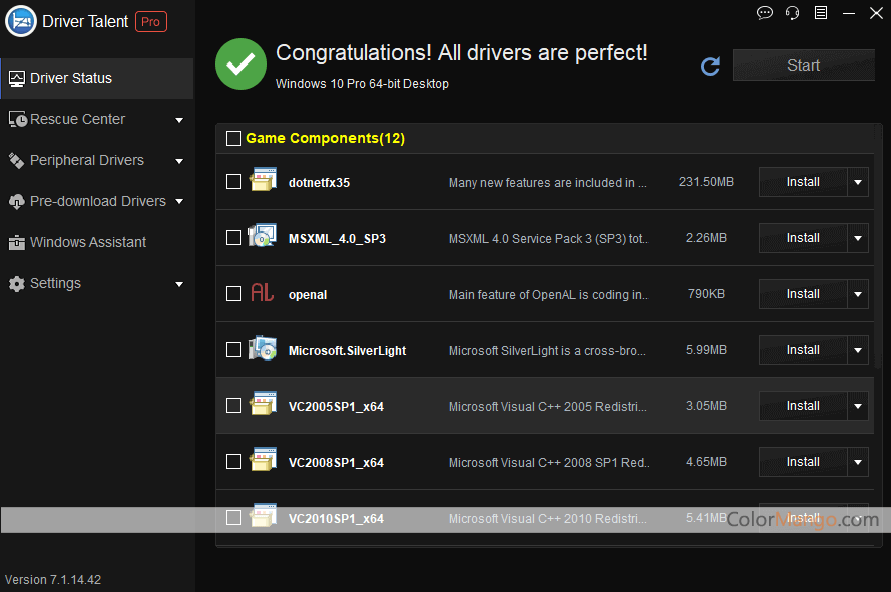Image resolution: width=891 pixels, height=592 pixels.
Task: Expand the Settings sidebar arrow
Action: coord(179,284)
